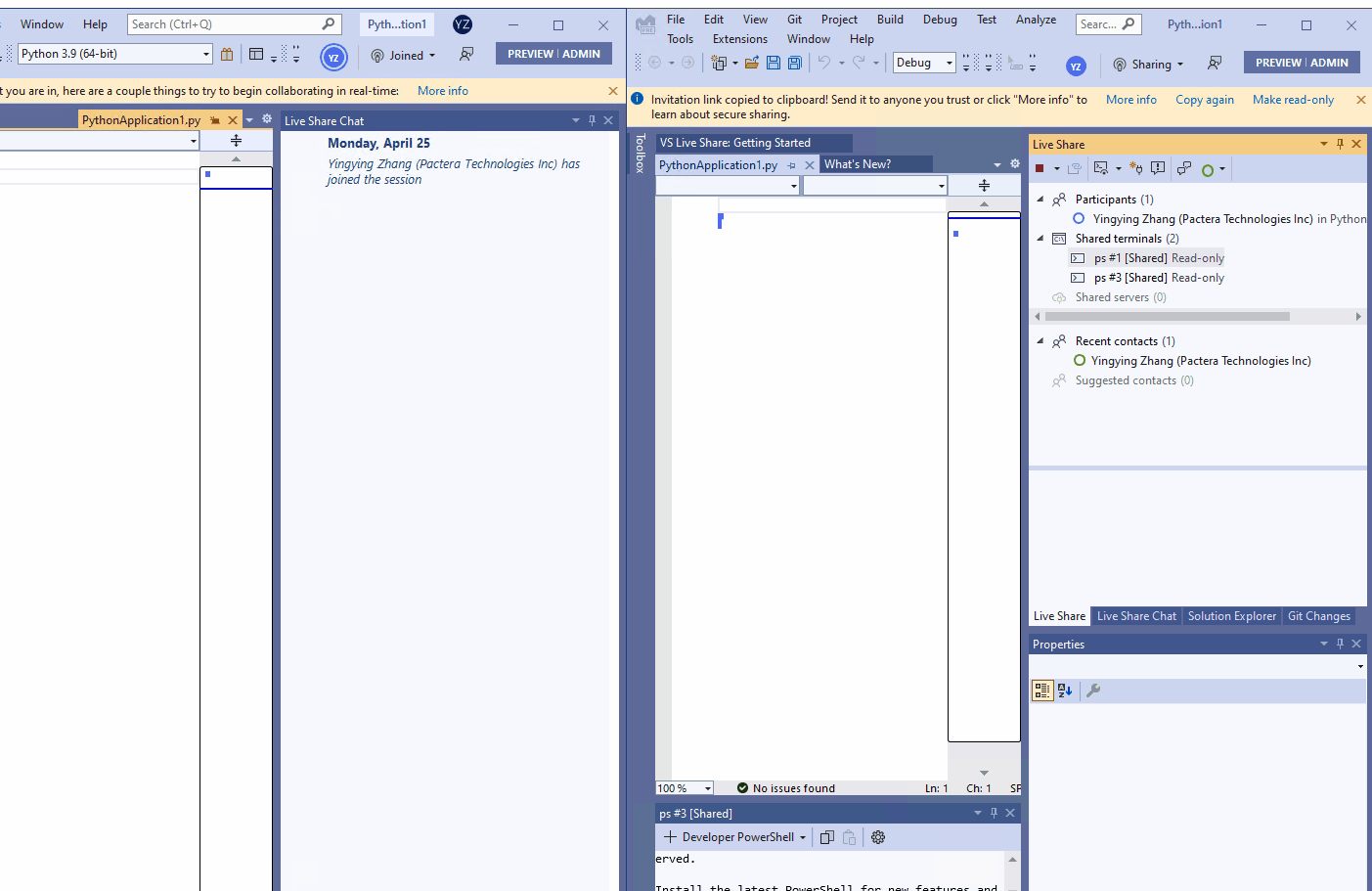Click the highlighted YZ participant avatar in left window
This screenshot has height=891, width=1372.
coord(333,57)
